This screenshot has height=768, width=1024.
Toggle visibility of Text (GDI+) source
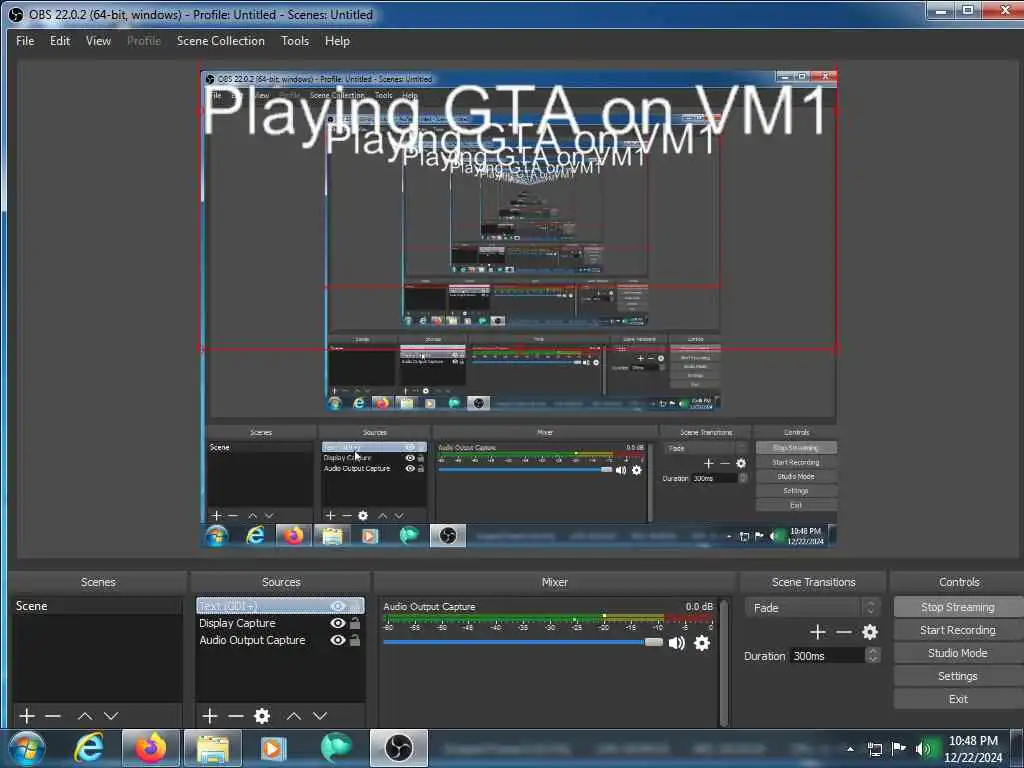(x=338, y=606)
